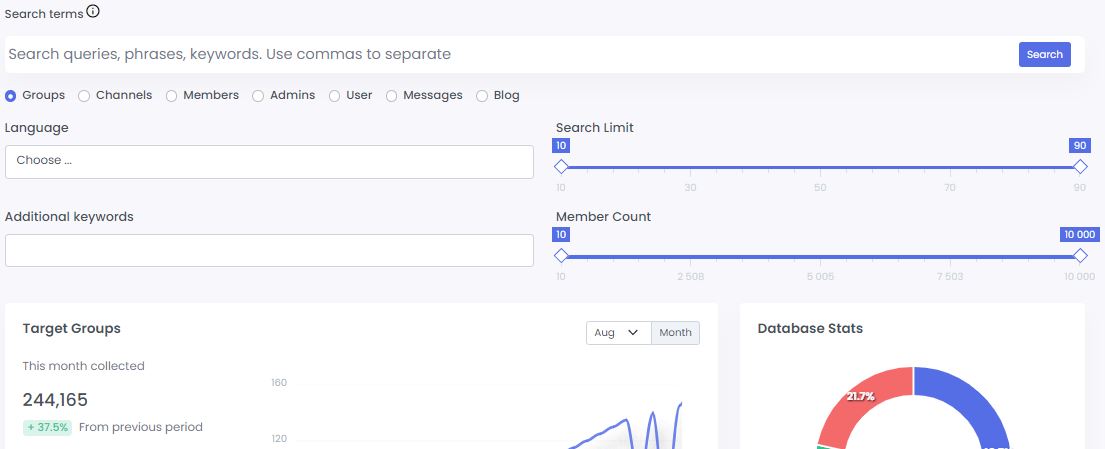
Task: Choose the Blog radio option
Action: [x=482, y=96]
